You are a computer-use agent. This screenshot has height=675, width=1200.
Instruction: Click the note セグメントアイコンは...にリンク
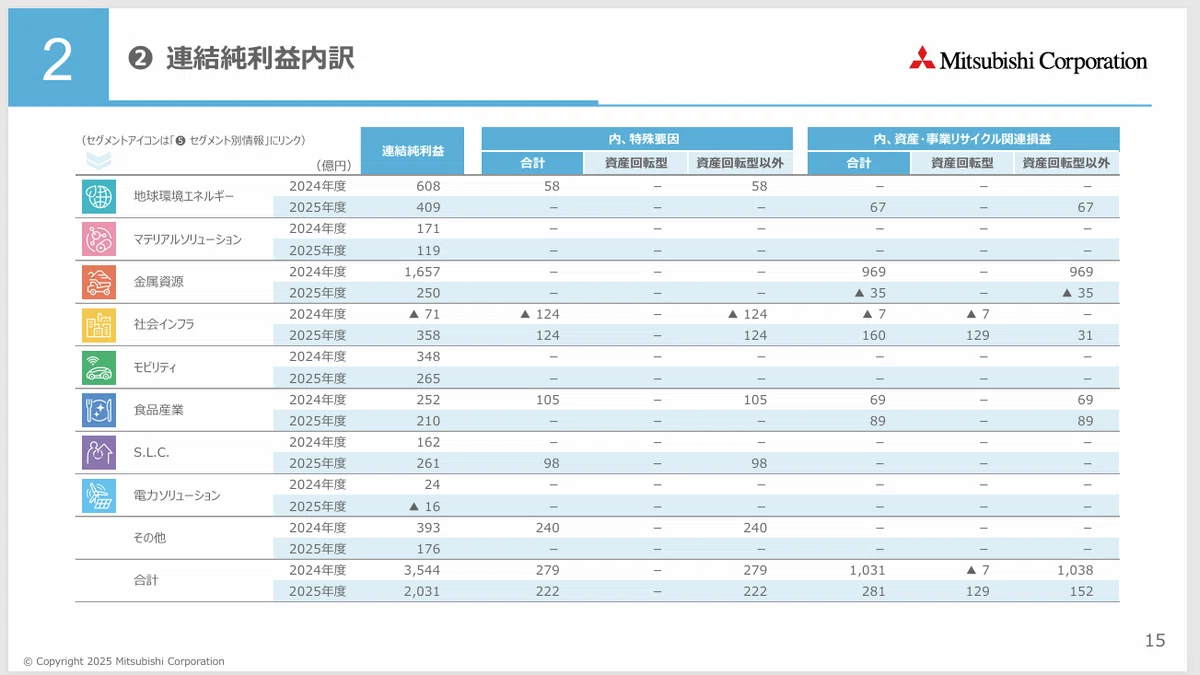point(193,141)
